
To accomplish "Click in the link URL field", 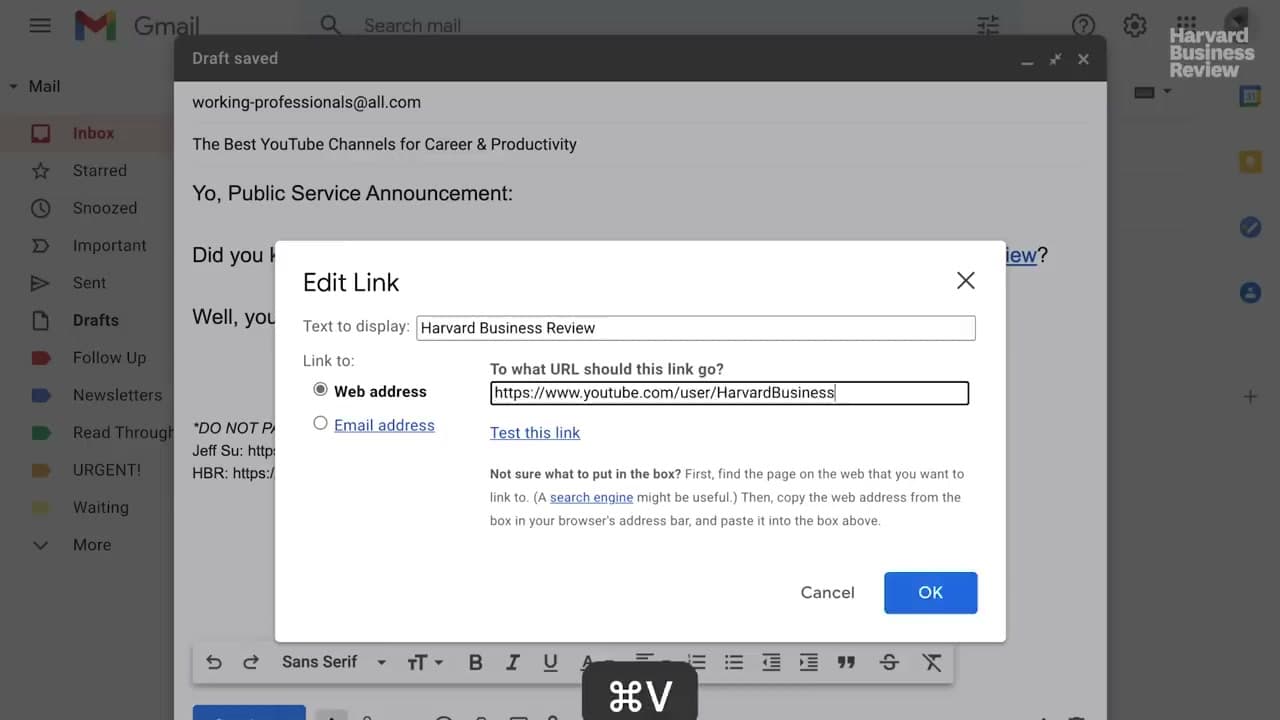I will coord(729,393).
